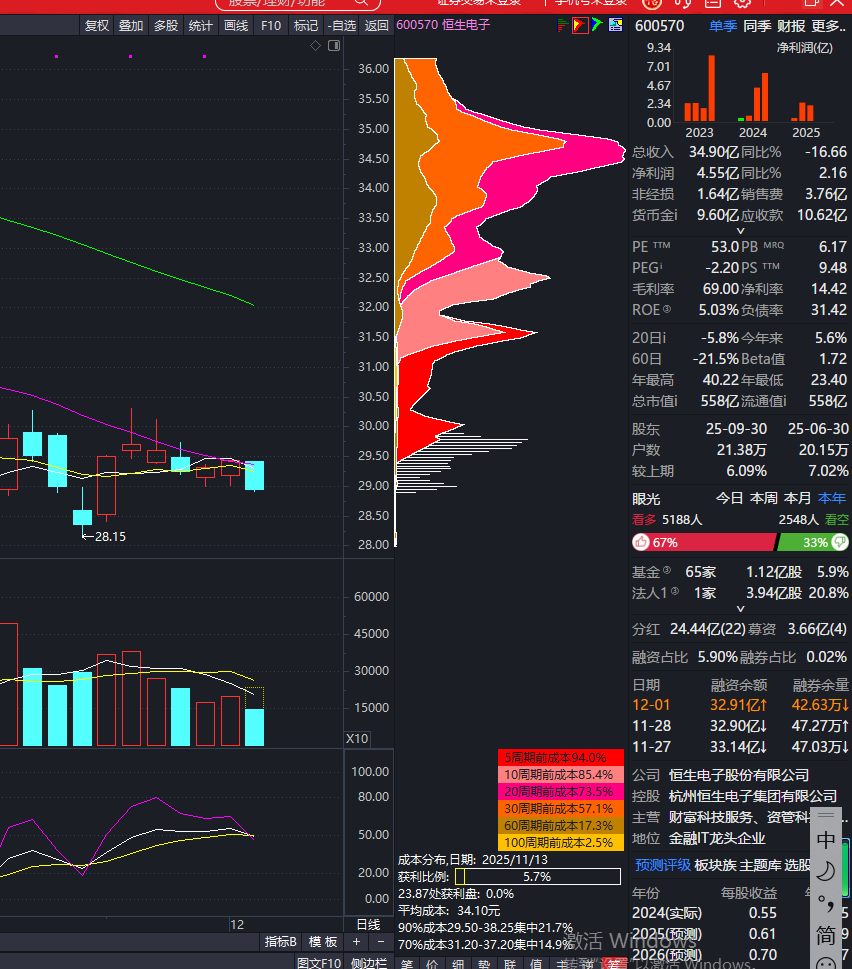Viewport: 852px width, 969px height.
Task: Activate the 画线 drawing tool
Action: pos(235,25)
